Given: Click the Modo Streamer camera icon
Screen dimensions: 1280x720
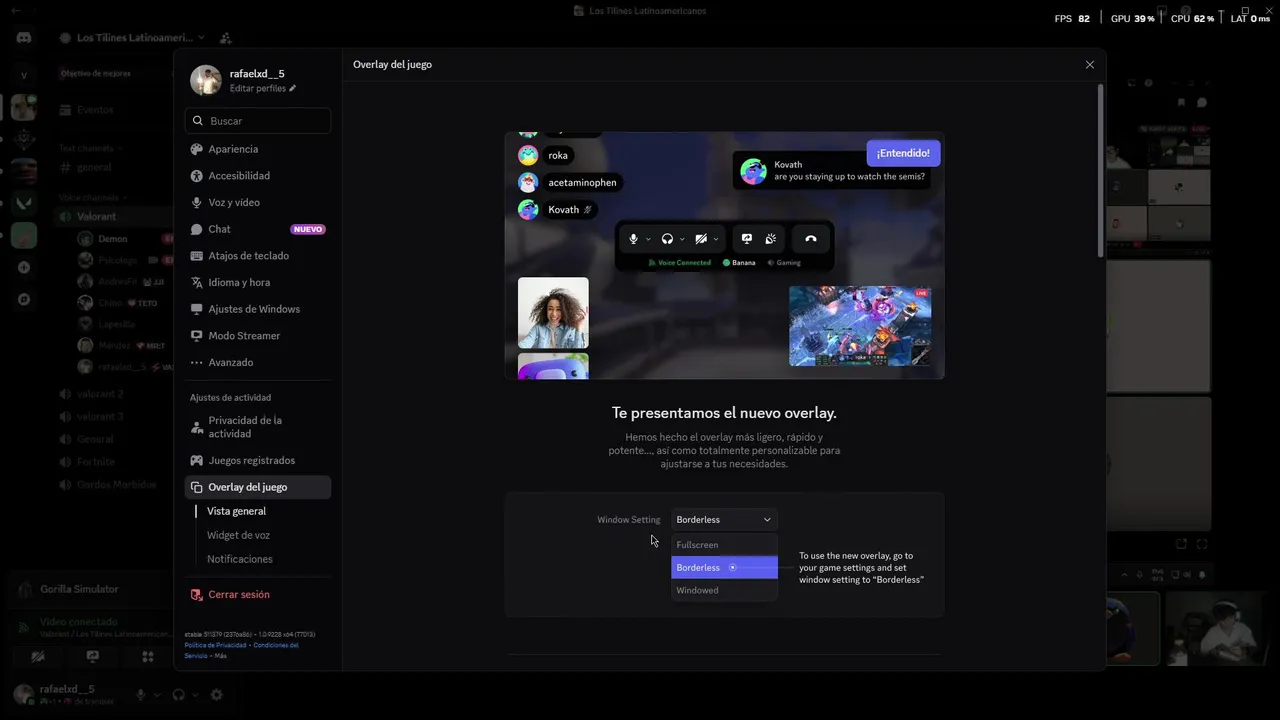Looking at the screenshot, I should 197,336.
